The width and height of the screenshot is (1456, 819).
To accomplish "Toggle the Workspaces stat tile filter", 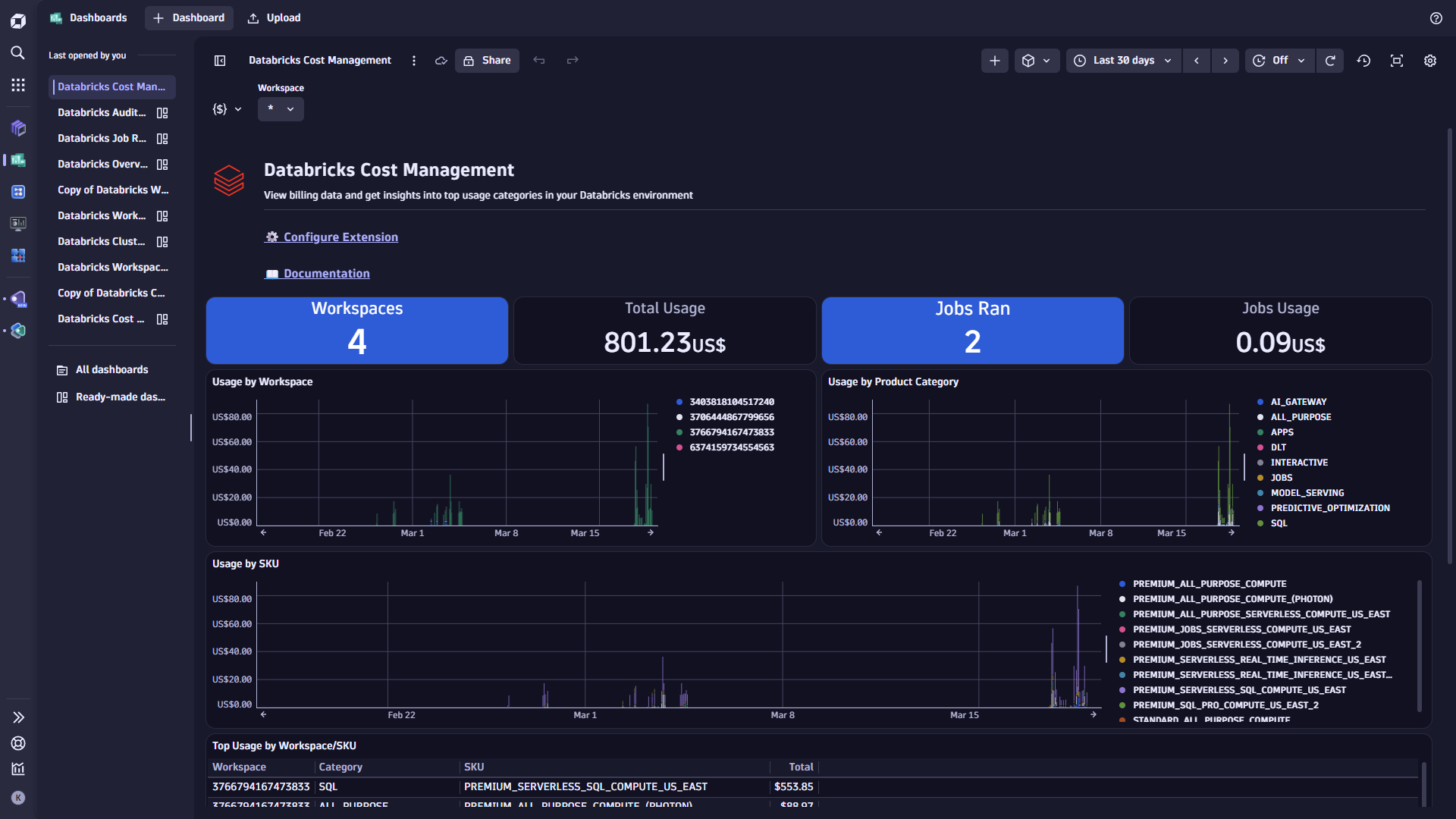I will (356, 330).
